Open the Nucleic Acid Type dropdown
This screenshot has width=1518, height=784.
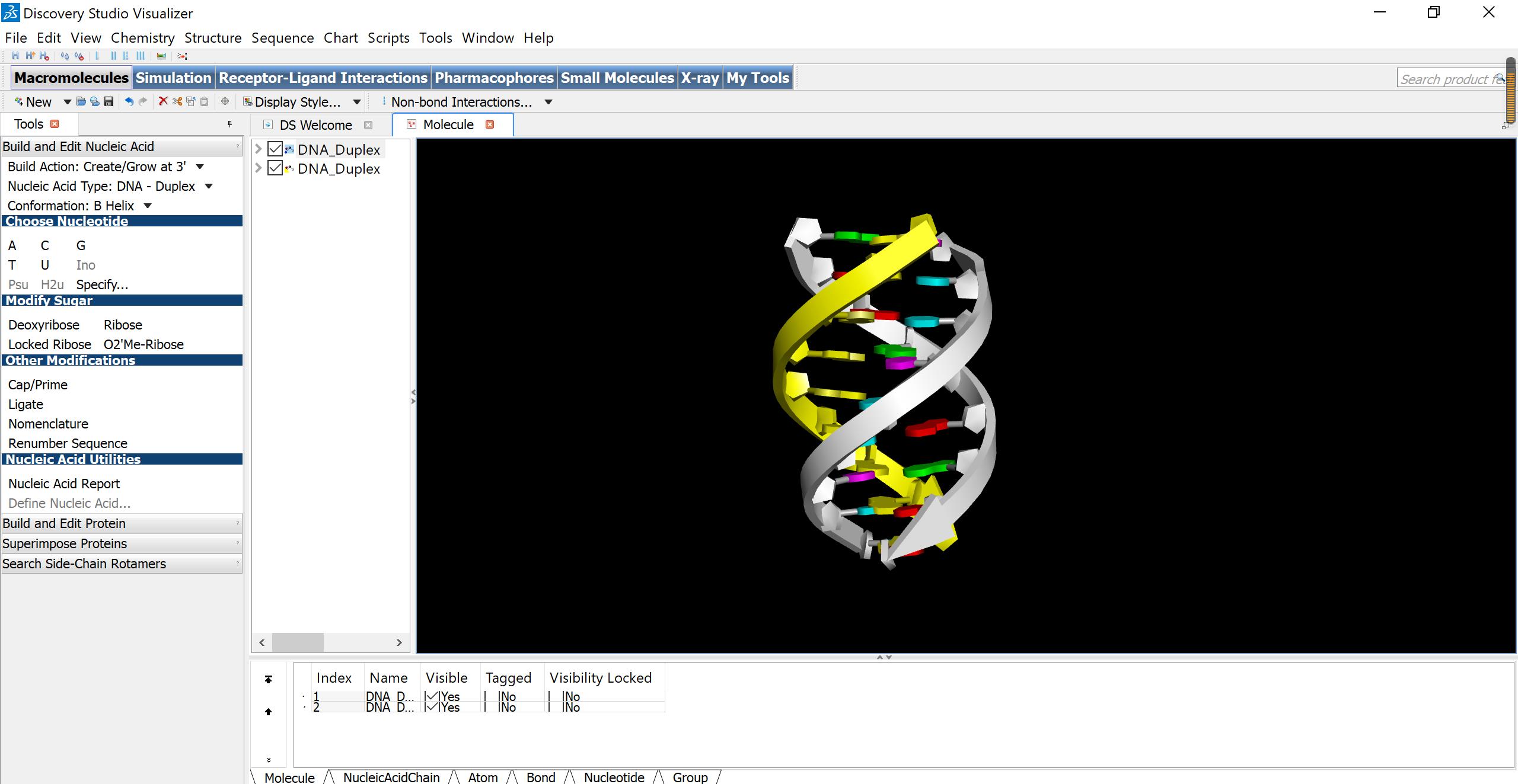[x=208, y=186]
